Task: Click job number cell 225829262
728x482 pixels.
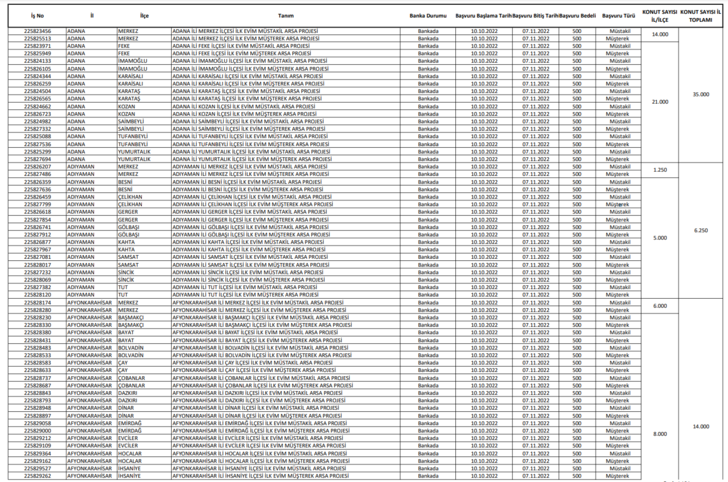Action: [38, 476]
